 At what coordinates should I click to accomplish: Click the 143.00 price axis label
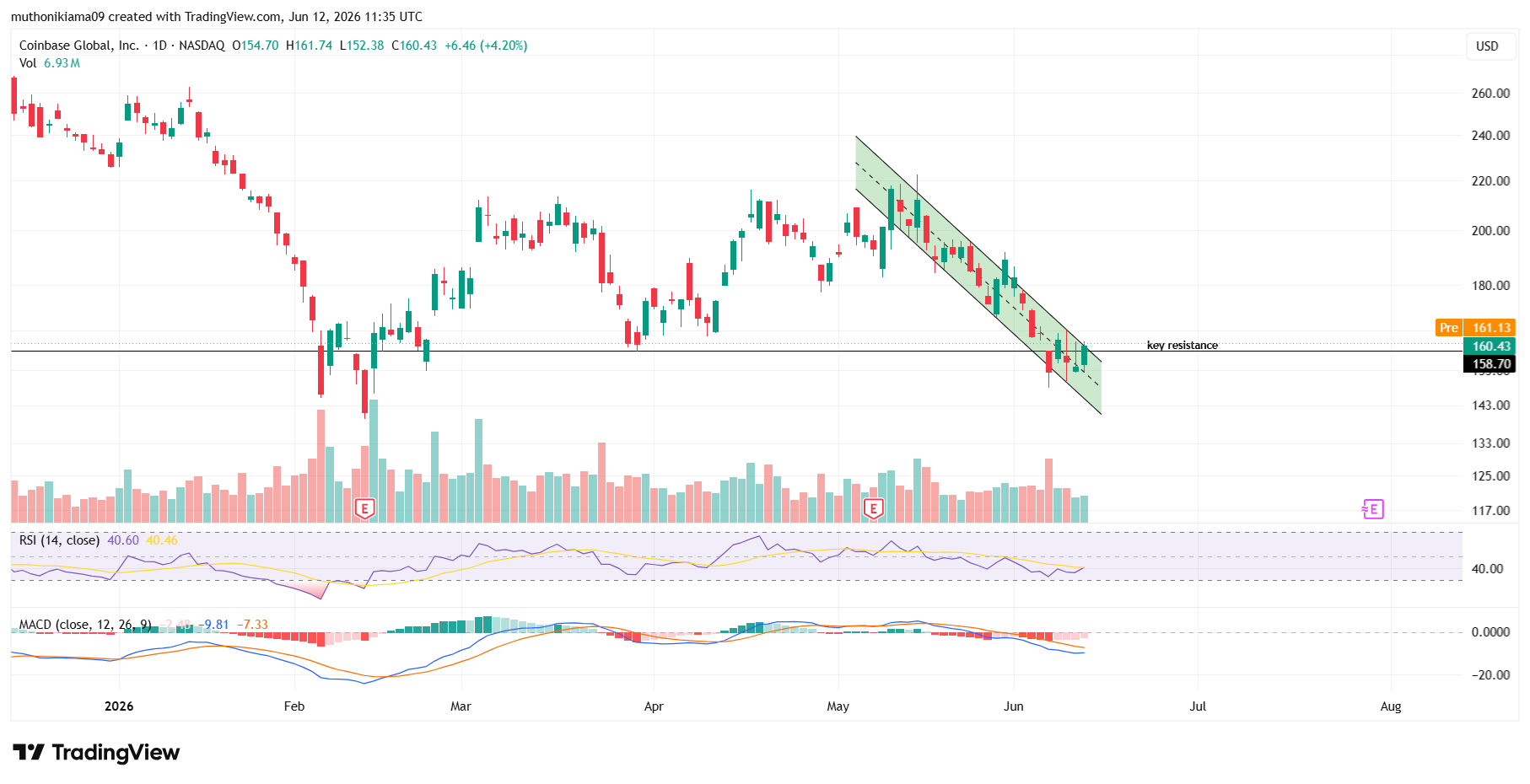click(1490, 405)
